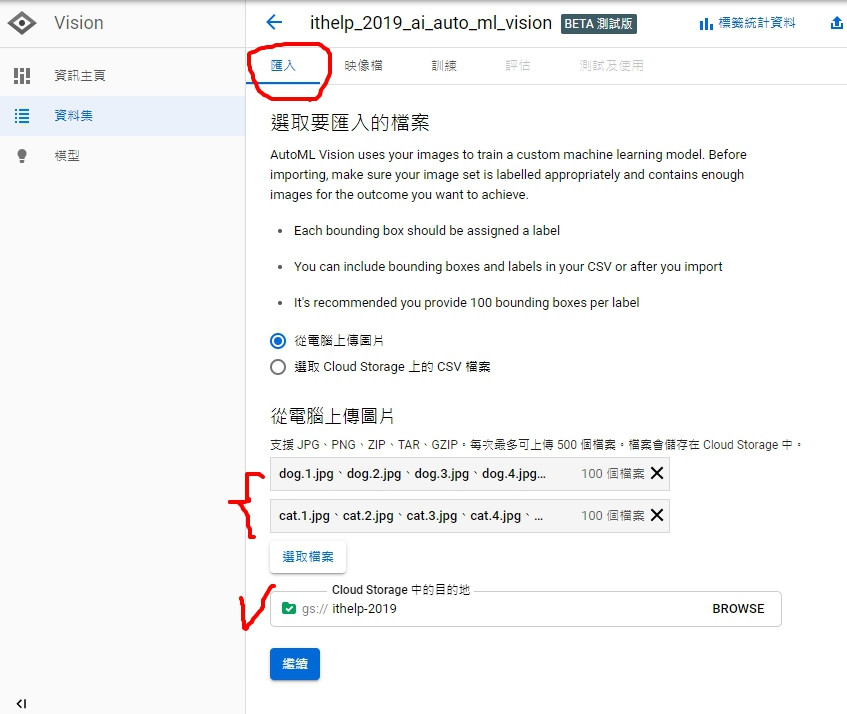The width and height of the screenshot is (847, 714).
Task: Click the 選取要匯入的檔案 heading
Action: pyautogui.click(x=350, y=123)
